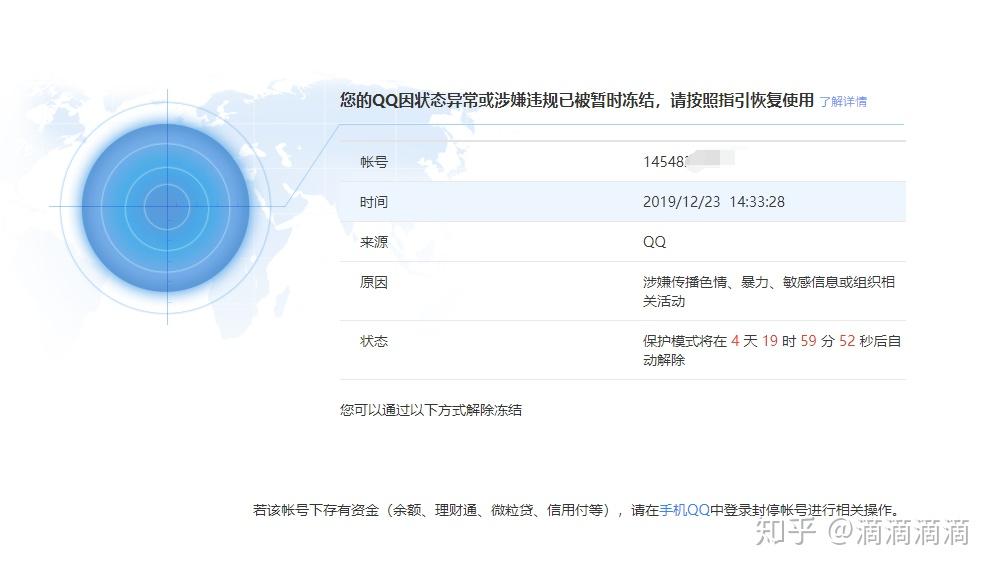
Task: Click the countdown text 保护模式将在 4 天
Action: click(700, 341)
